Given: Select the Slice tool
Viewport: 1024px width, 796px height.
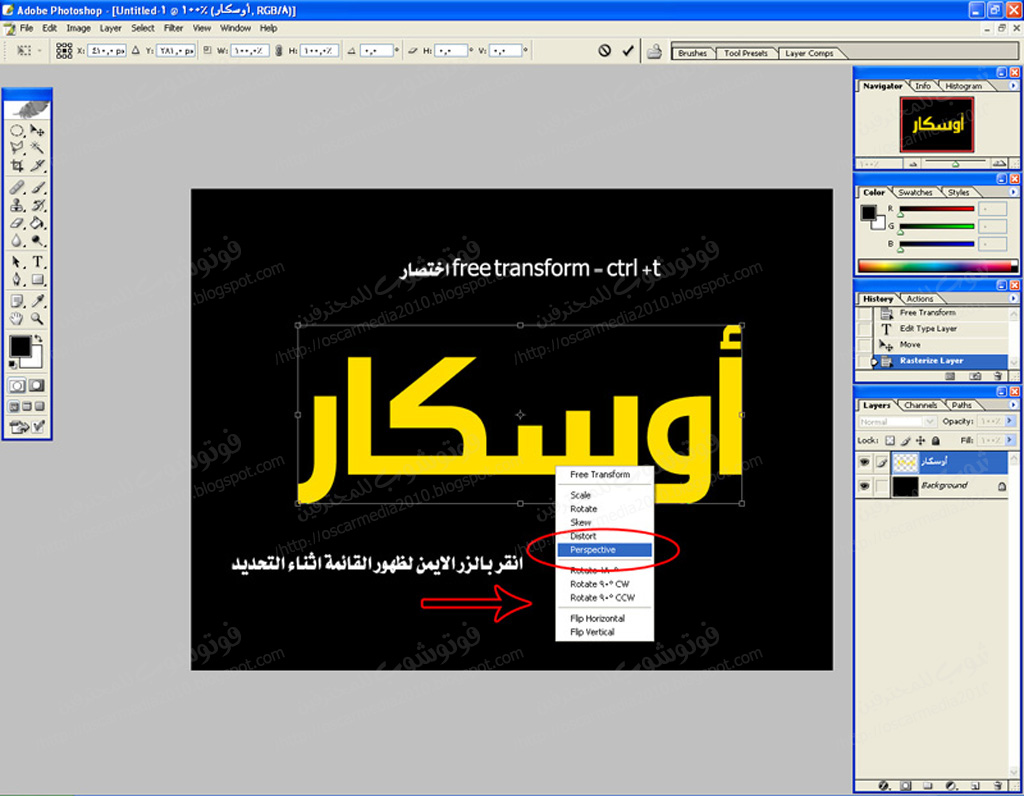Looking at the screenshot, I should (x=37, y=165).
